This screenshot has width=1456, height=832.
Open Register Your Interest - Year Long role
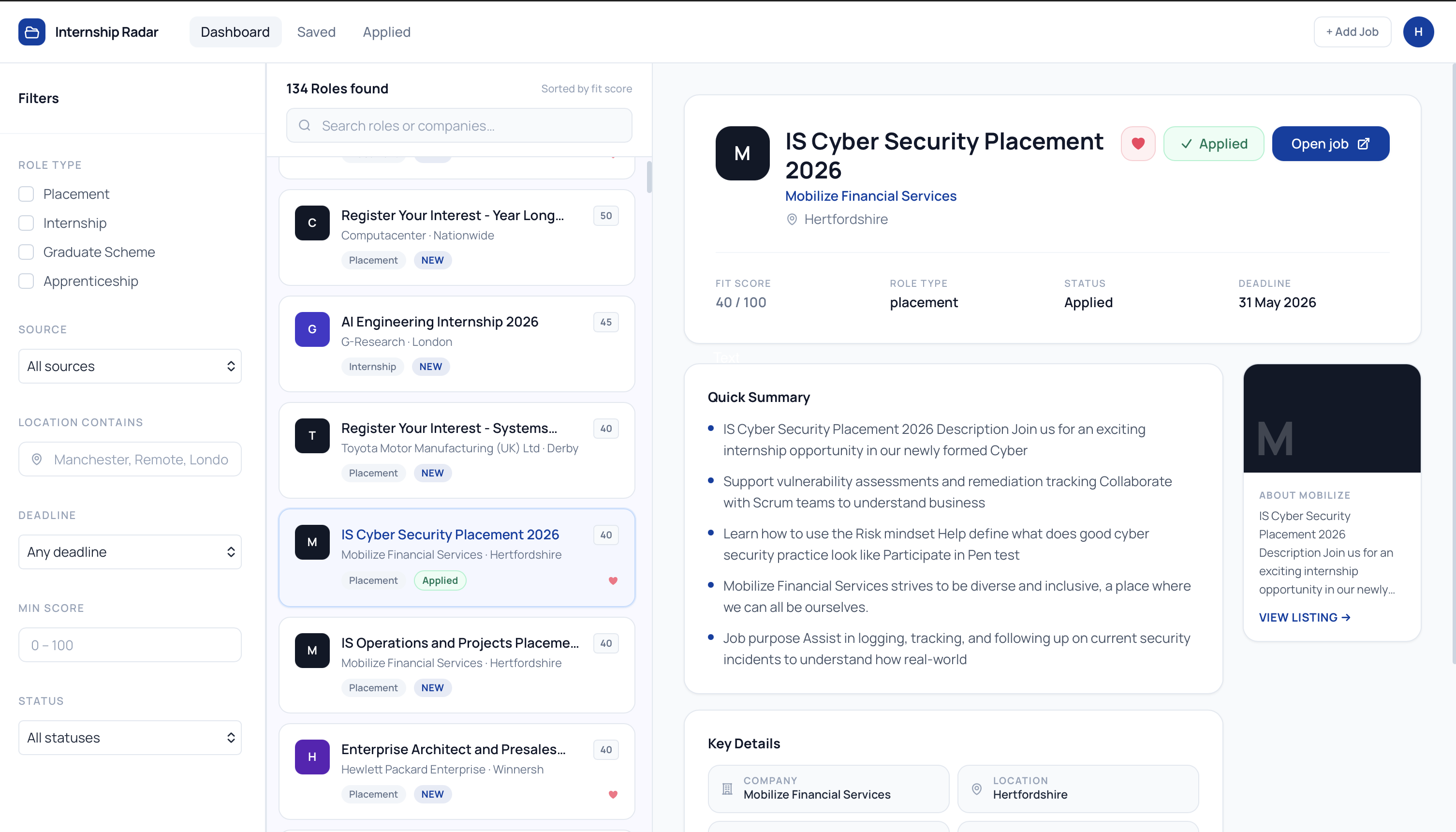[456, 238]
